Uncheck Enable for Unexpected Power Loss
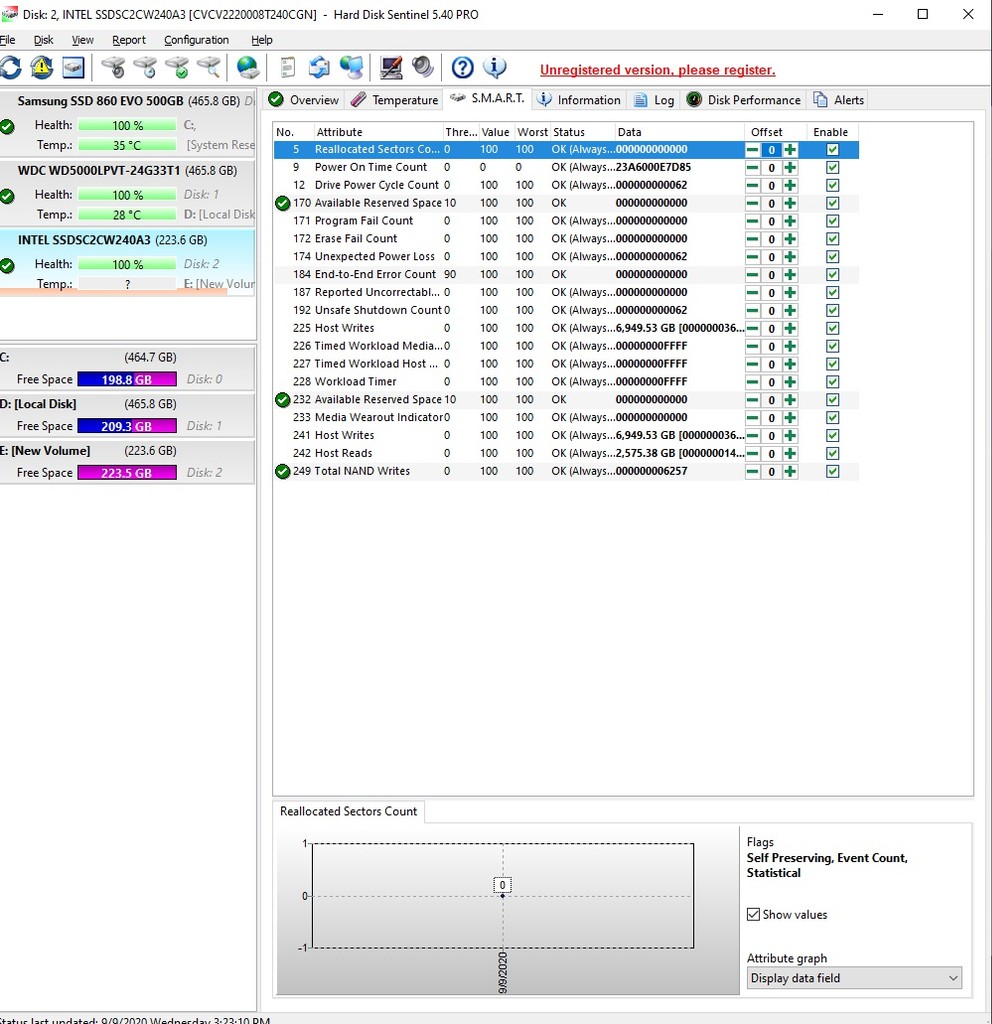 click(x=833, y=257)
